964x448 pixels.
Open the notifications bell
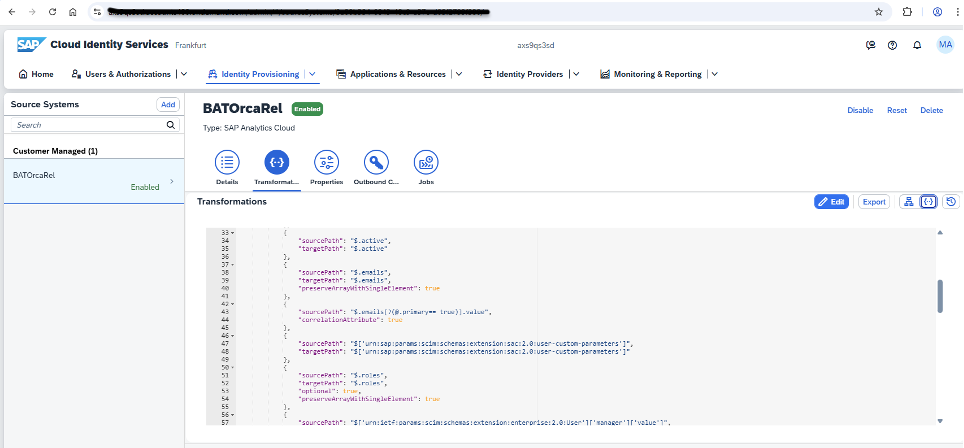917,45
